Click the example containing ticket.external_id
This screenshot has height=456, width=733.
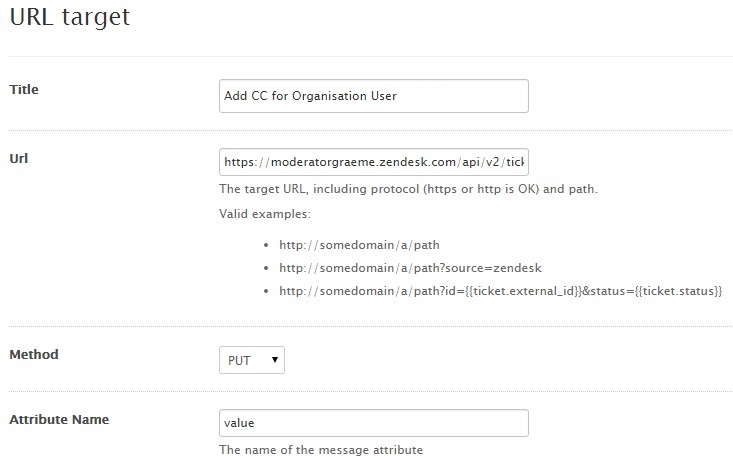click(x=500, y=290)
